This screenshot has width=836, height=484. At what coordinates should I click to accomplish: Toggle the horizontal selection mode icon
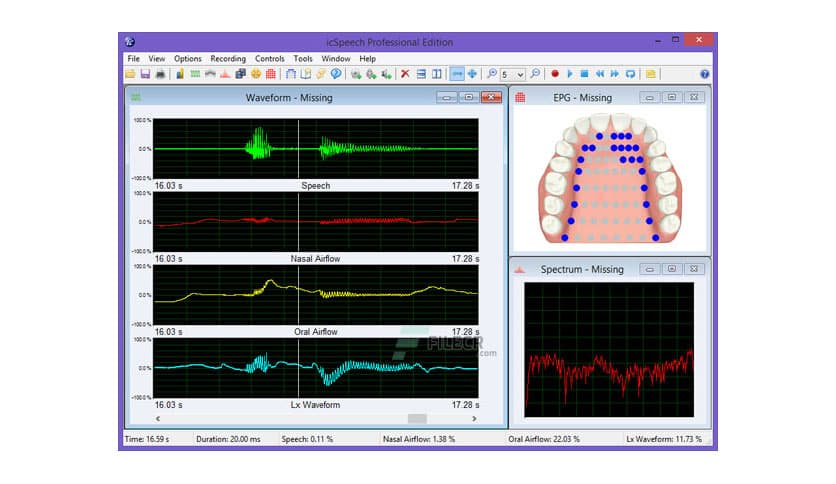457,74
